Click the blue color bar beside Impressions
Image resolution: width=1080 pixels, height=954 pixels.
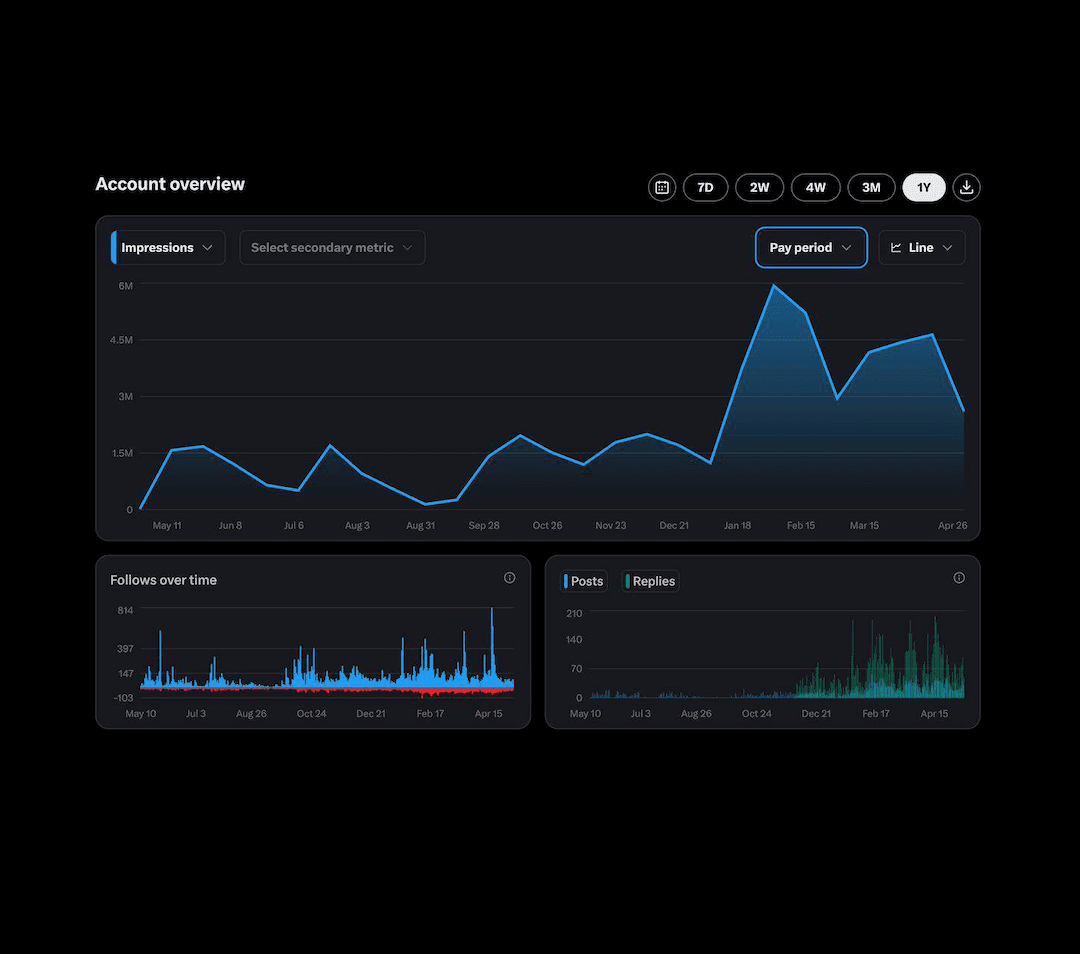coord(113,247)
